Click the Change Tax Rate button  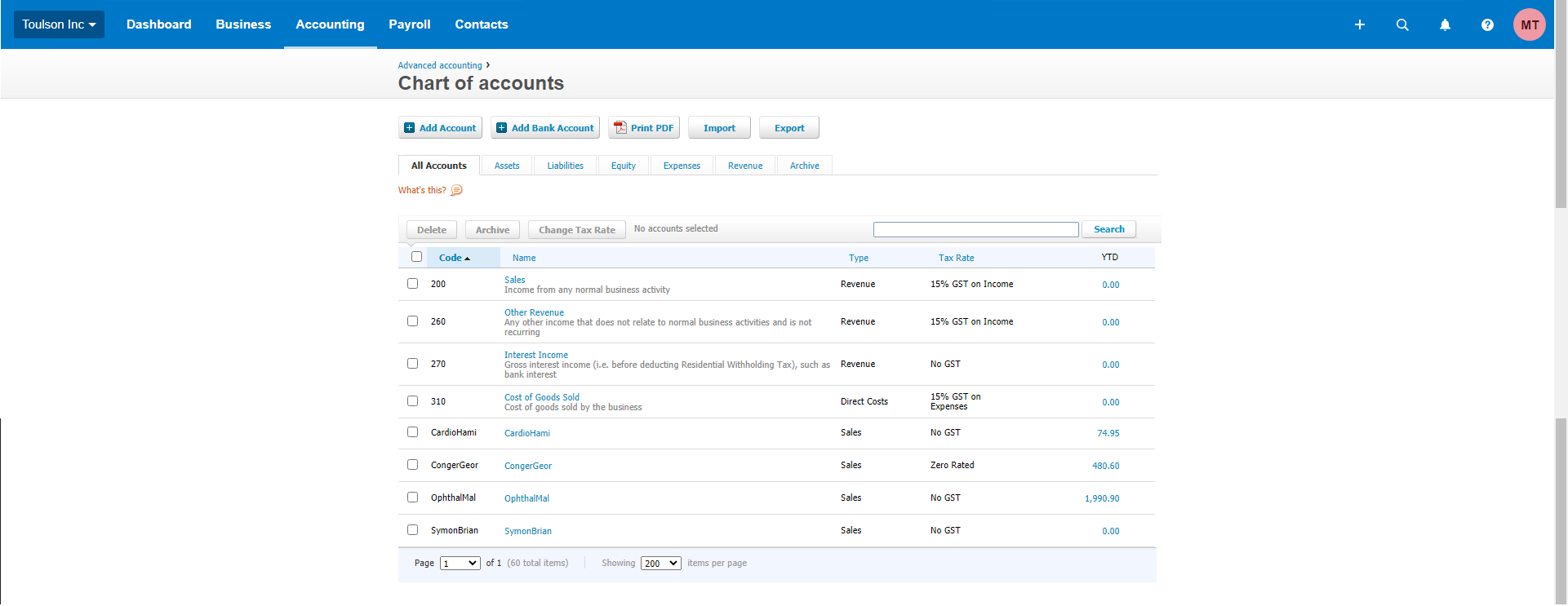click(577, 230)
